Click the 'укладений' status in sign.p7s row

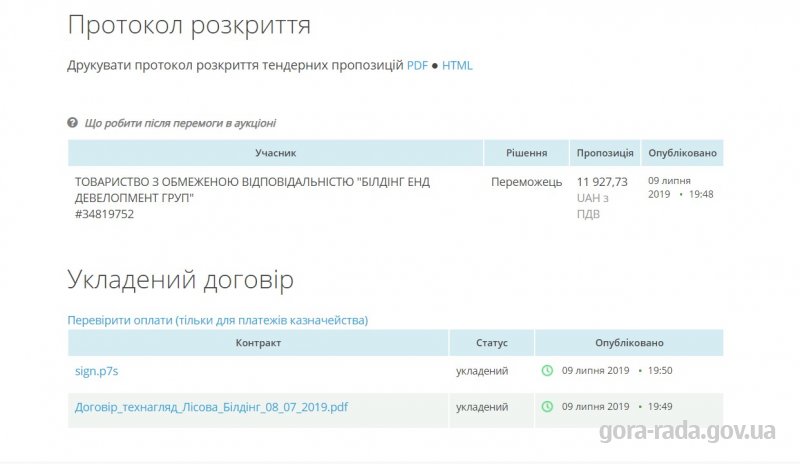point(482,371)
